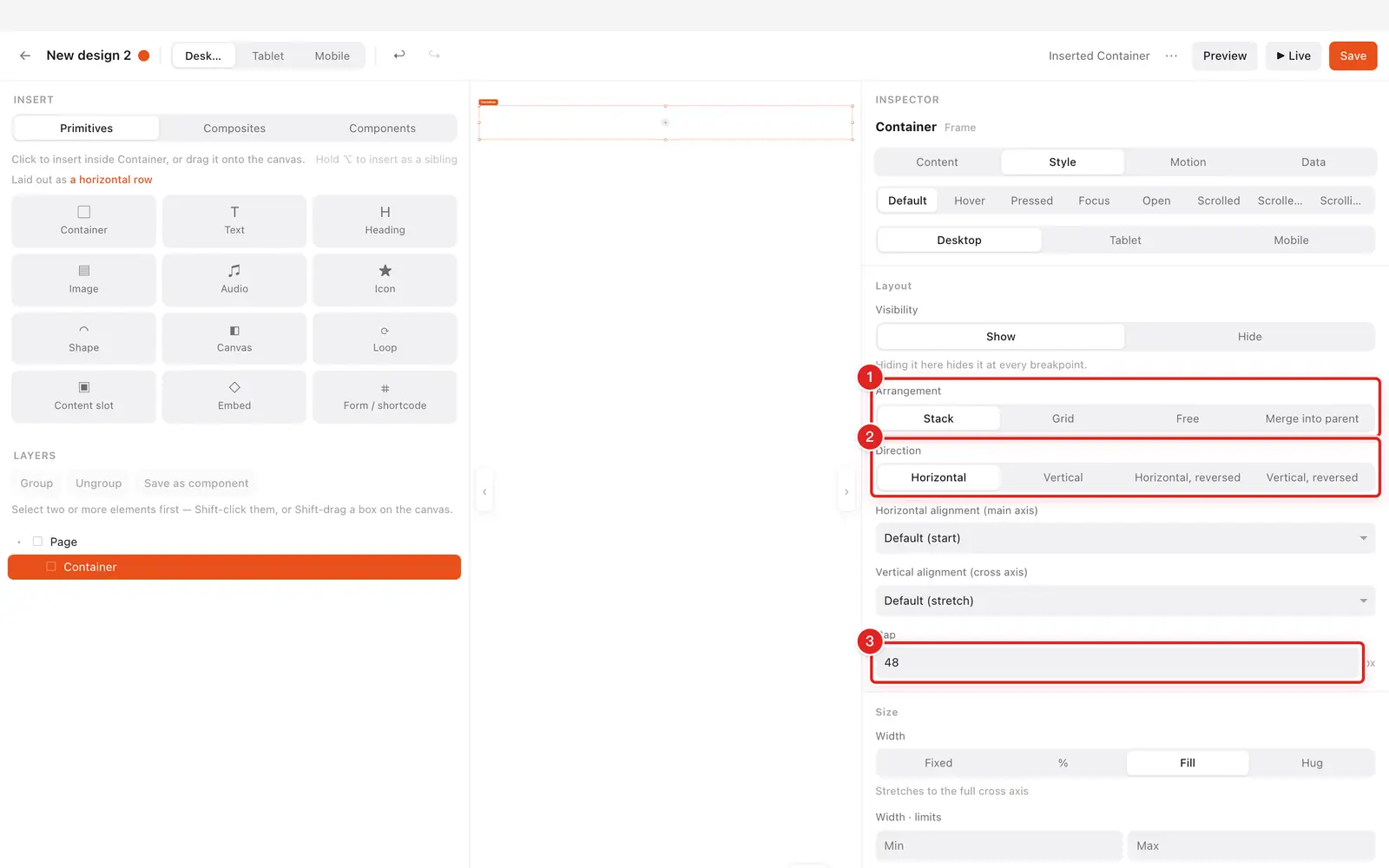Set Visibility to Hide

pyautogui.click(x=1249, y=337)
